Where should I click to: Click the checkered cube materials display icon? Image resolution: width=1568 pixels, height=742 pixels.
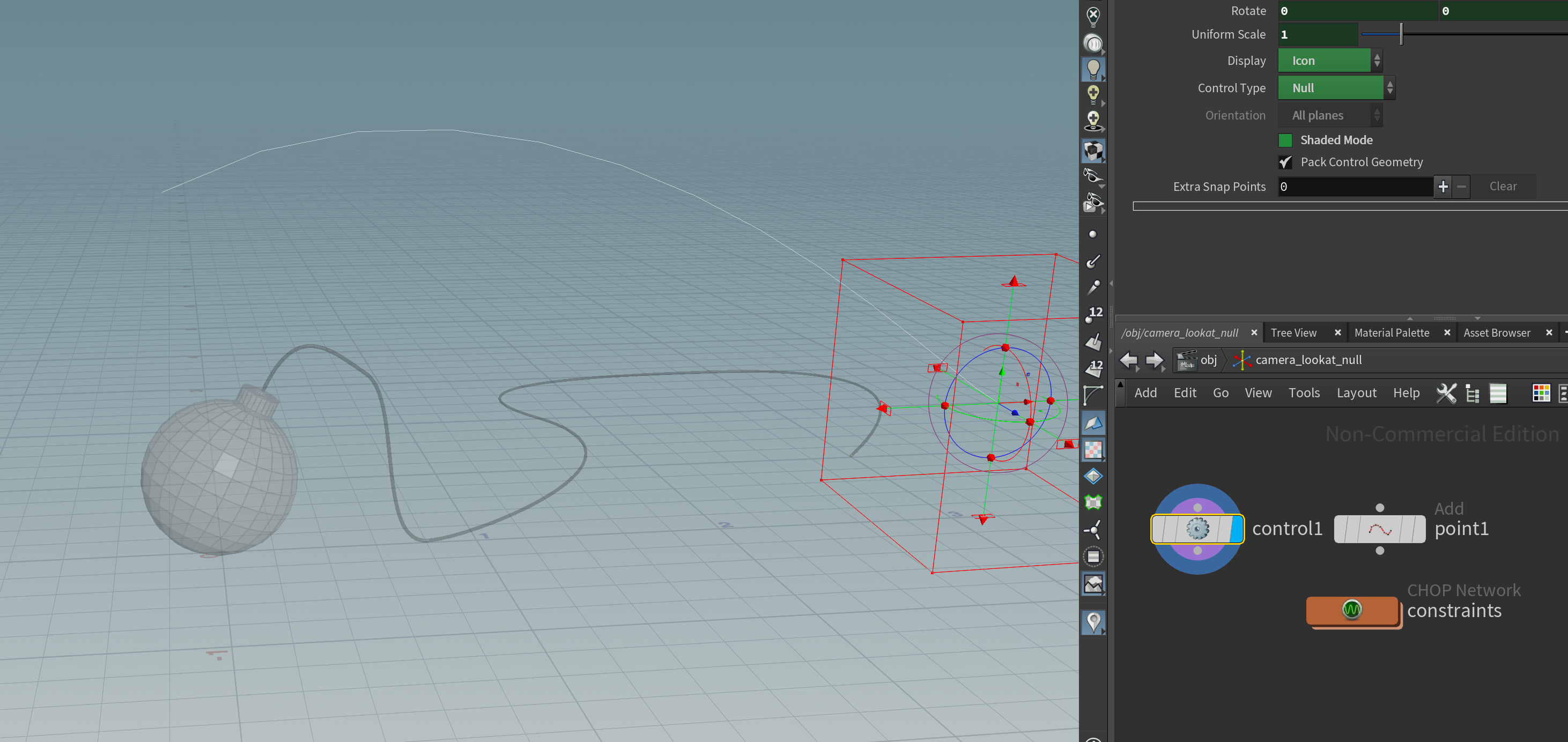coord(1093,150)
